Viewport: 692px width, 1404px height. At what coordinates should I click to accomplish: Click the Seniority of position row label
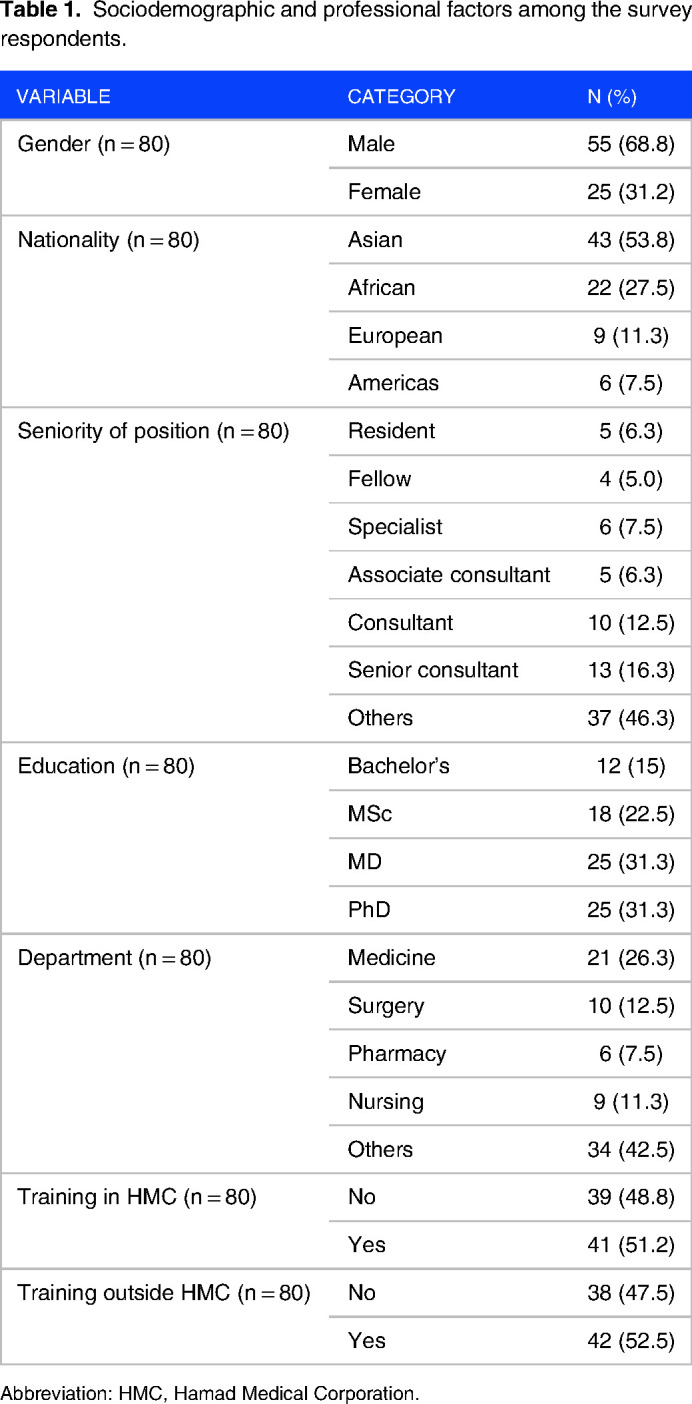[153, 431]
